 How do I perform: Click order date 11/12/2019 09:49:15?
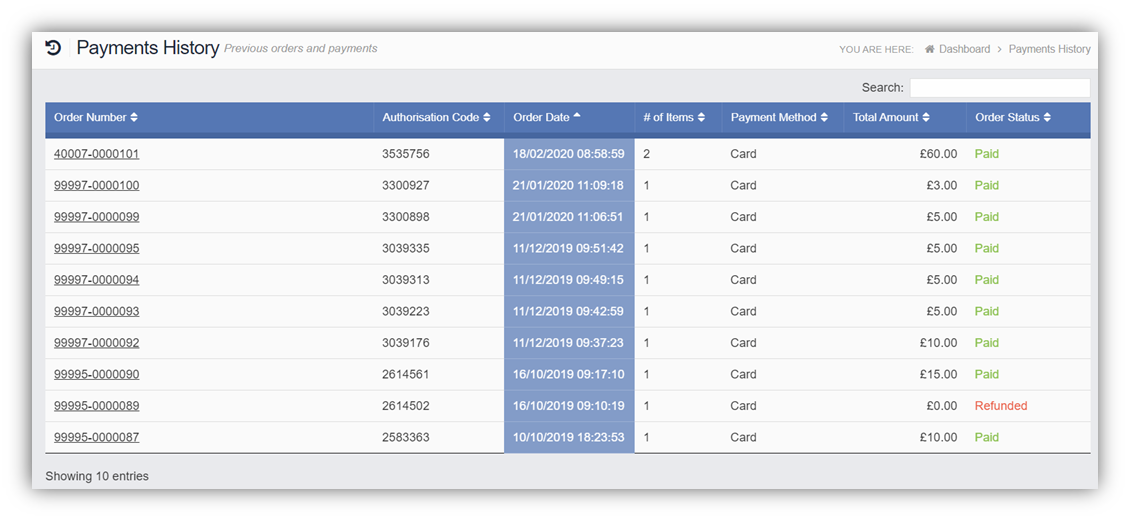pyautogui.click(x=569, y=280)
